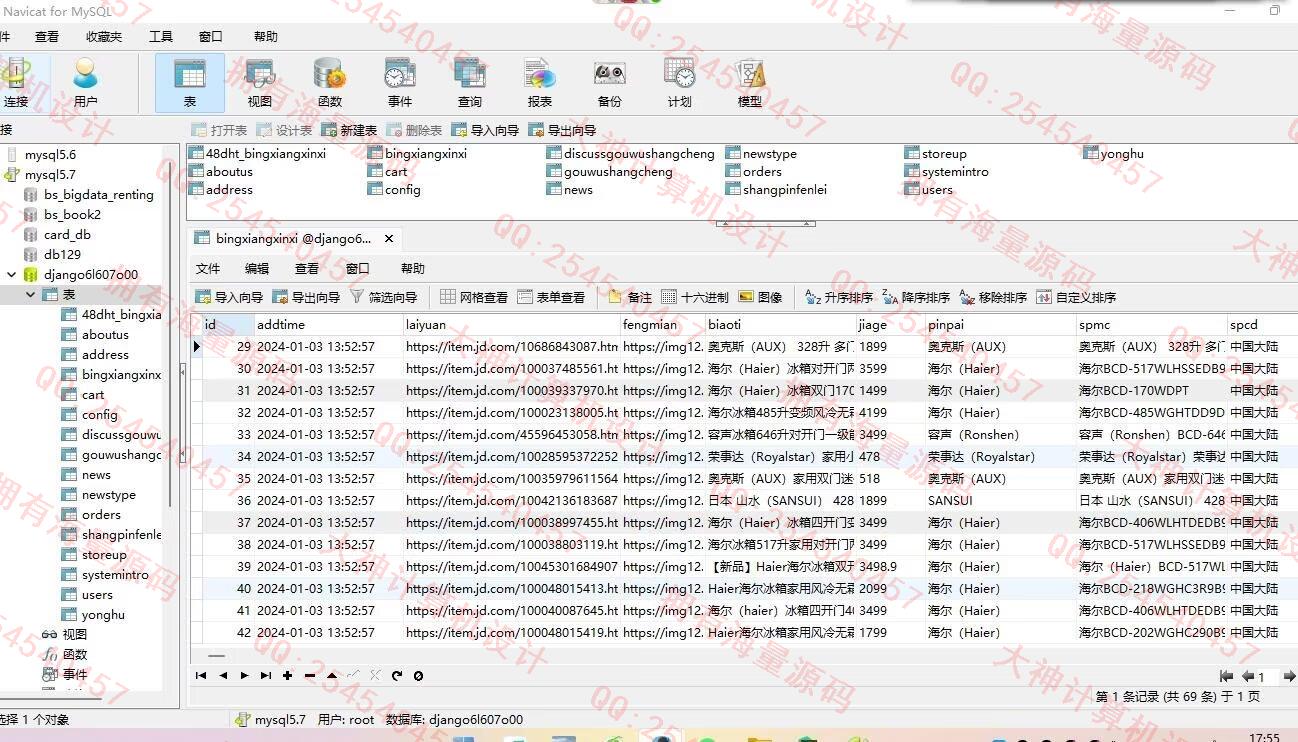Collapse the 表 tables tree node

point(30,295)
